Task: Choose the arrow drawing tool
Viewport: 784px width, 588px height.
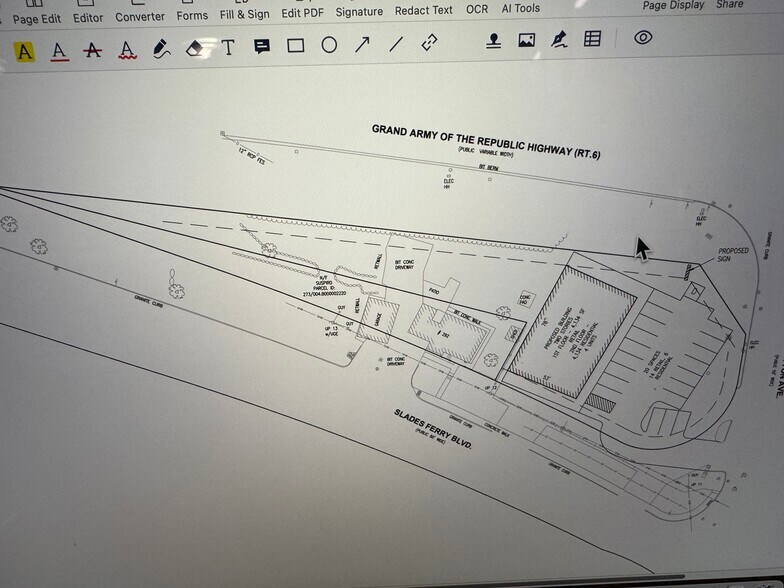Action: (363, 44)
